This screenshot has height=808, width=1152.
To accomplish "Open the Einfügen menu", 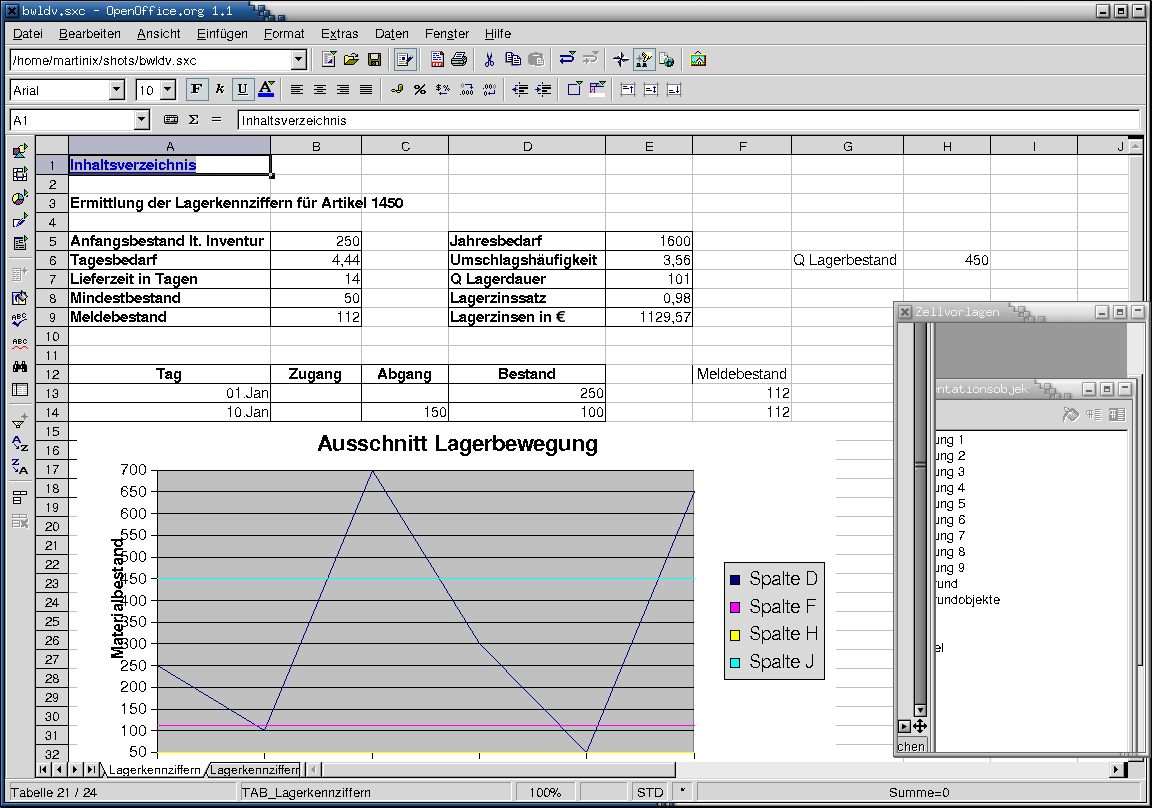I will pyautogui.click(x=222, y=34).
